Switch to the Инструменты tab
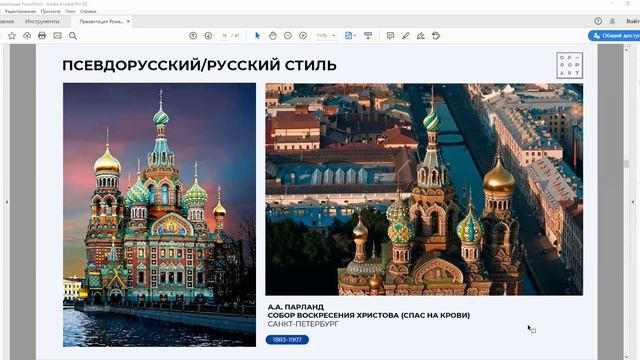 click(42, 21)
